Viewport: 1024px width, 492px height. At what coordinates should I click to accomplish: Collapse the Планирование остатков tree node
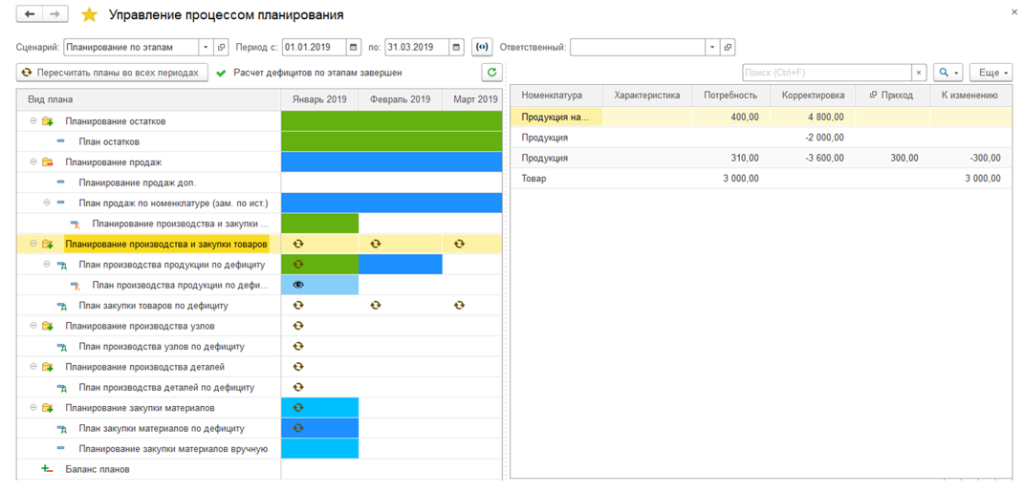(34, 121)
